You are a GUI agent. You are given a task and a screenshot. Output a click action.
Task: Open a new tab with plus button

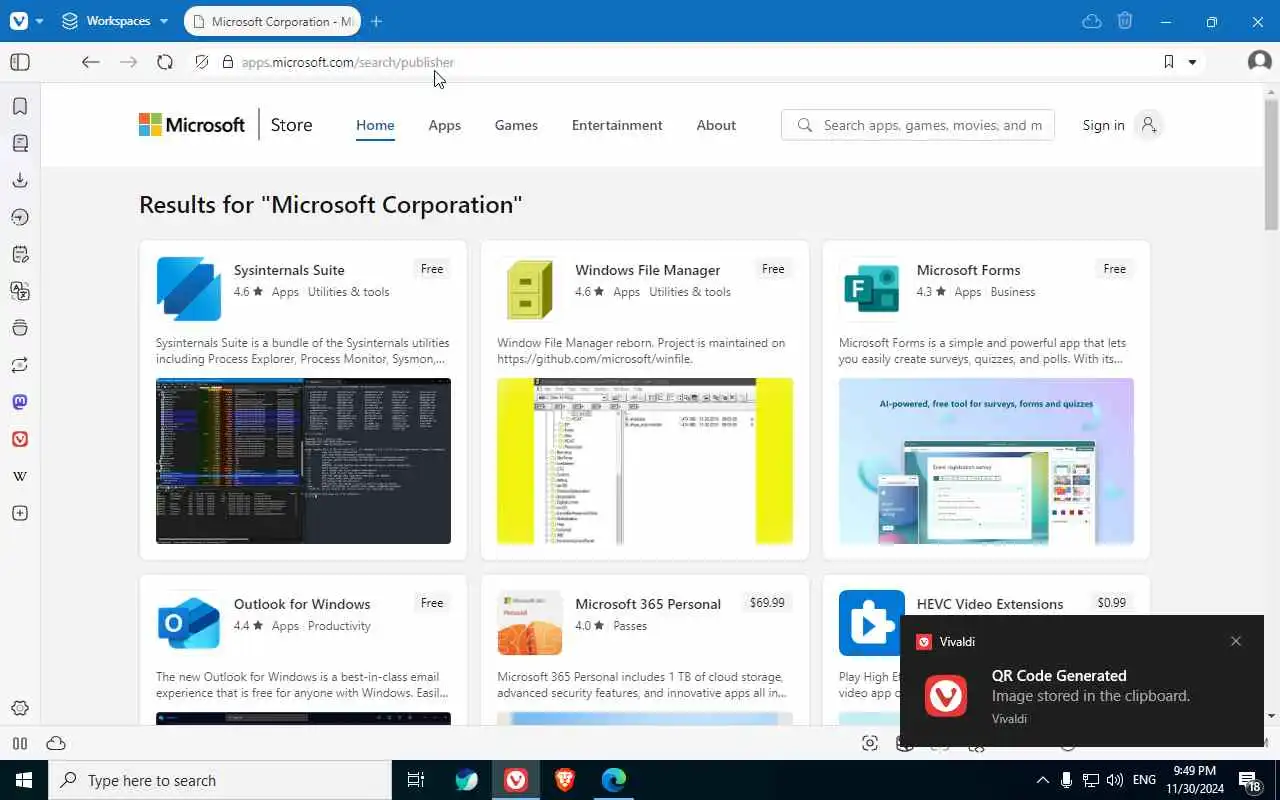tap(376, 21)
